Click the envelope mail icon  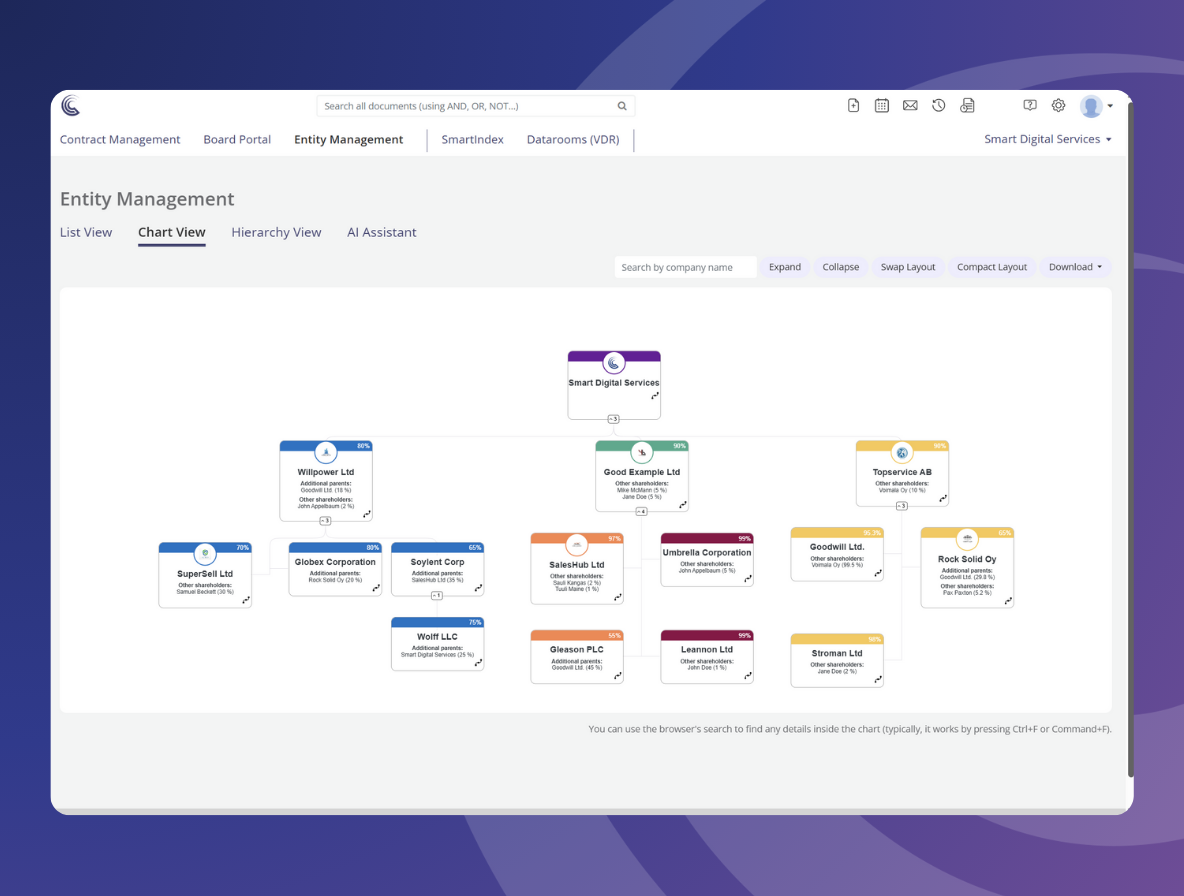(x=910, y=105)
